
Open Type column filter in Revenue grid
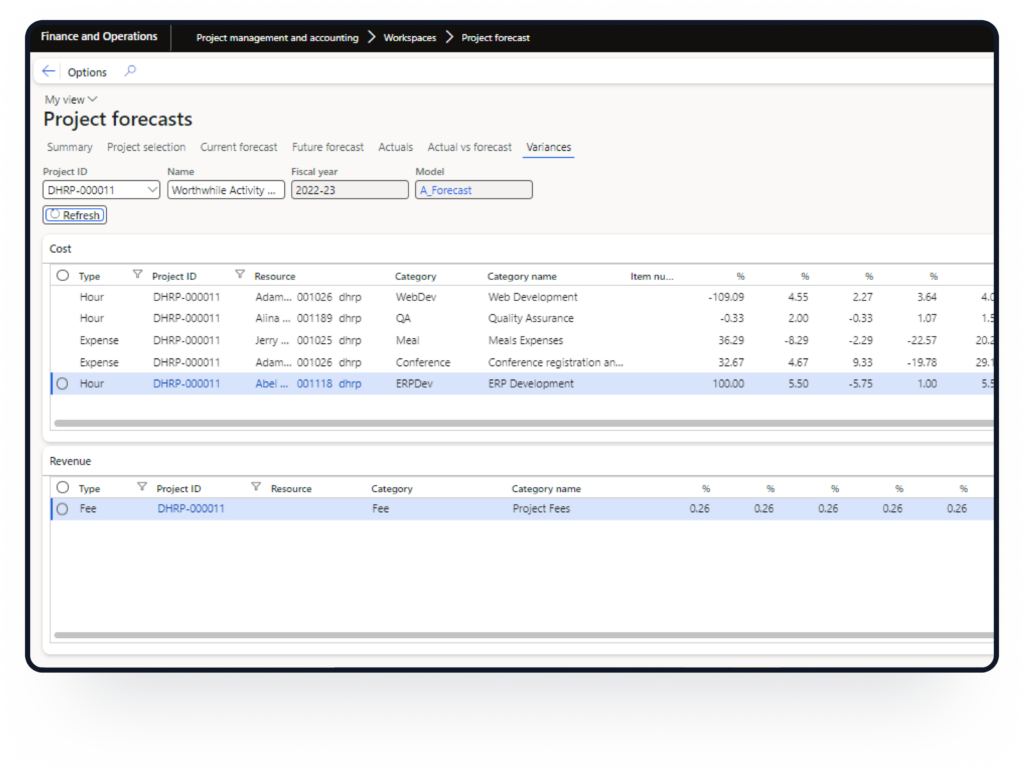(142, 487)
